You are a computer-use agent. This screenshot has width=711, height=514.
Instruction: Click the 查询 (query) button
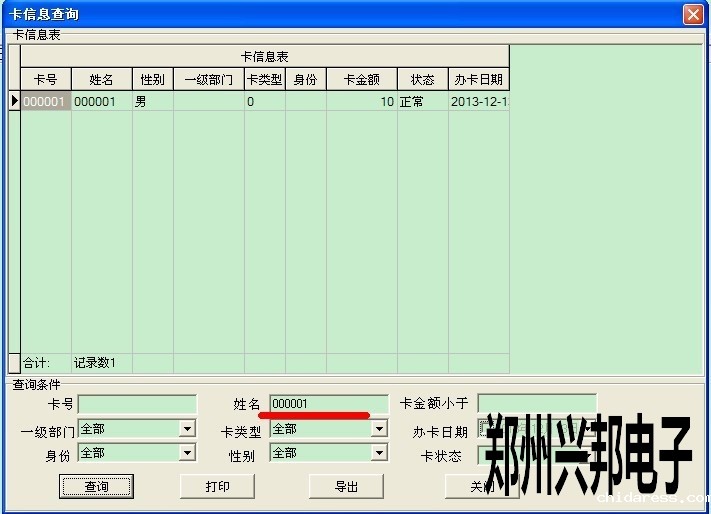tap(96, 486)
